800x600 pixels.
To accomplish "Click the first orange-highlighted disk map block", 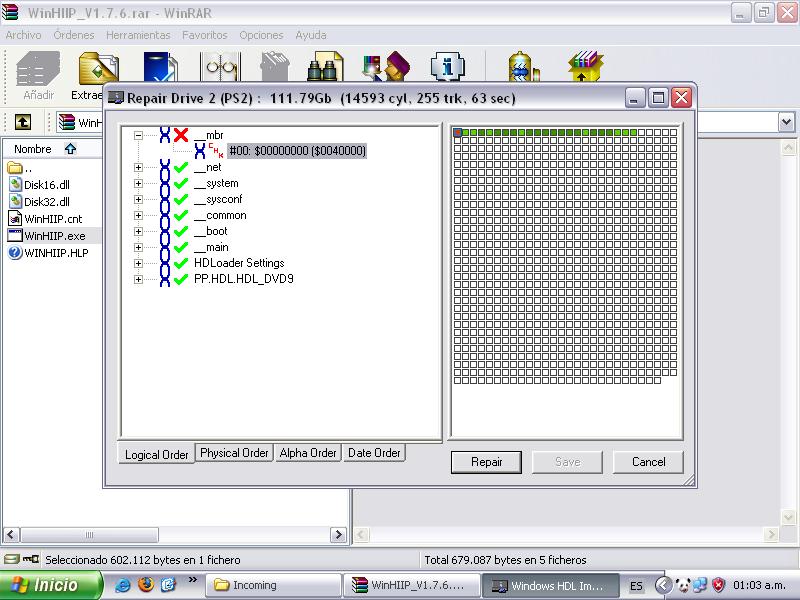I will click(458, 133).
